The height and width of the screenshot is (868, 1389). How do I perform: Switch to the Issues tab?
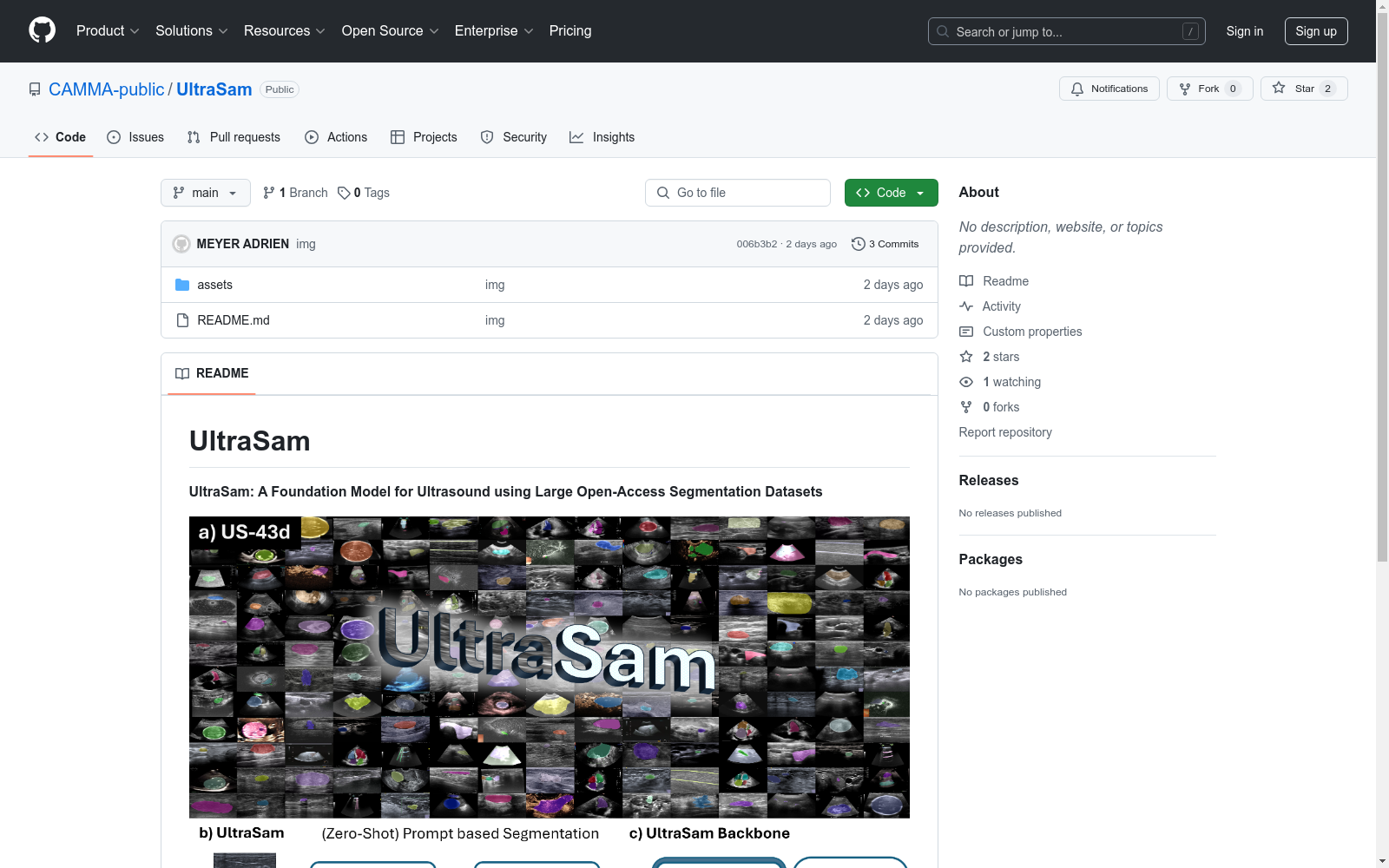click(135, 137)
